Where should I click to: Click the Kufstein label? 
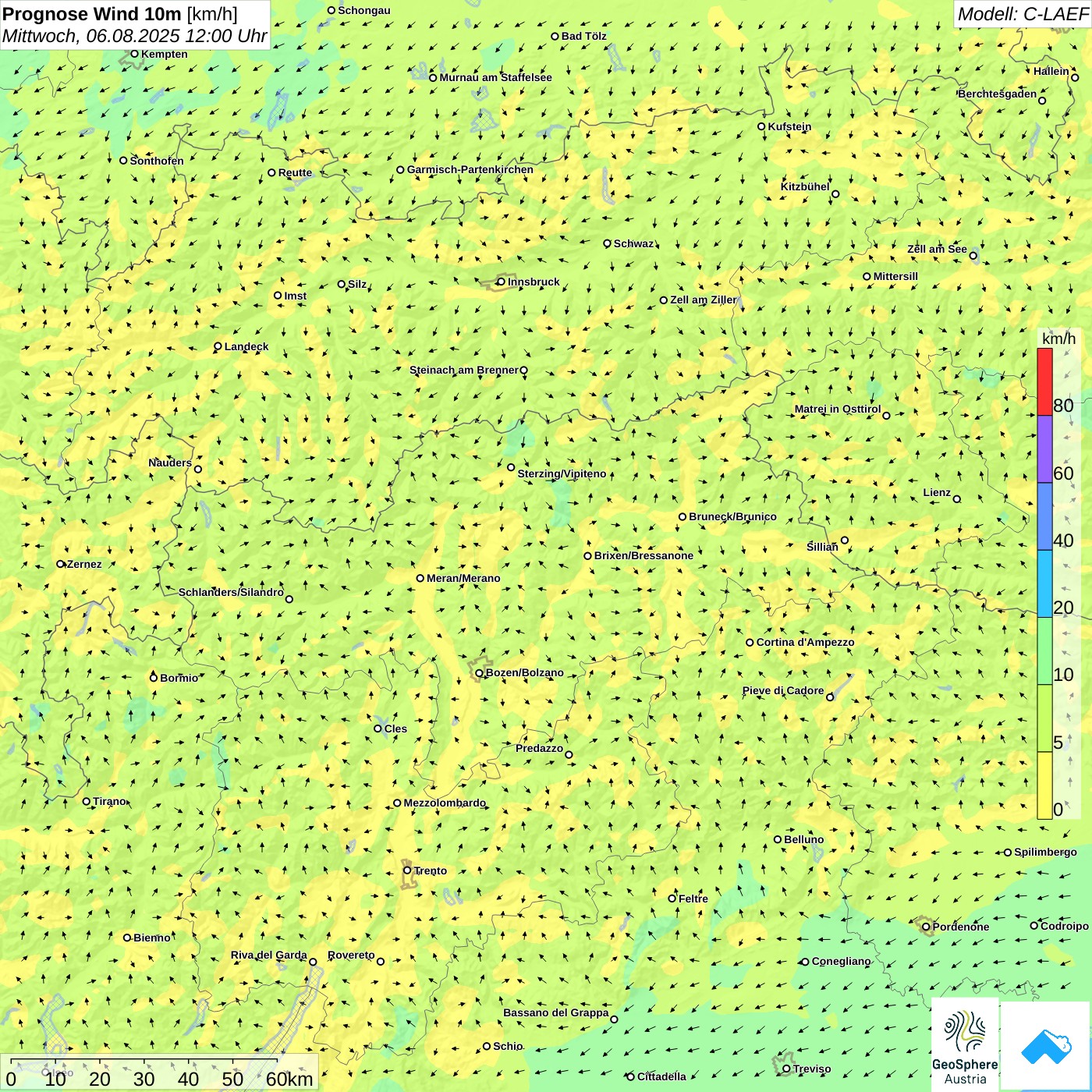coord(789,126)
